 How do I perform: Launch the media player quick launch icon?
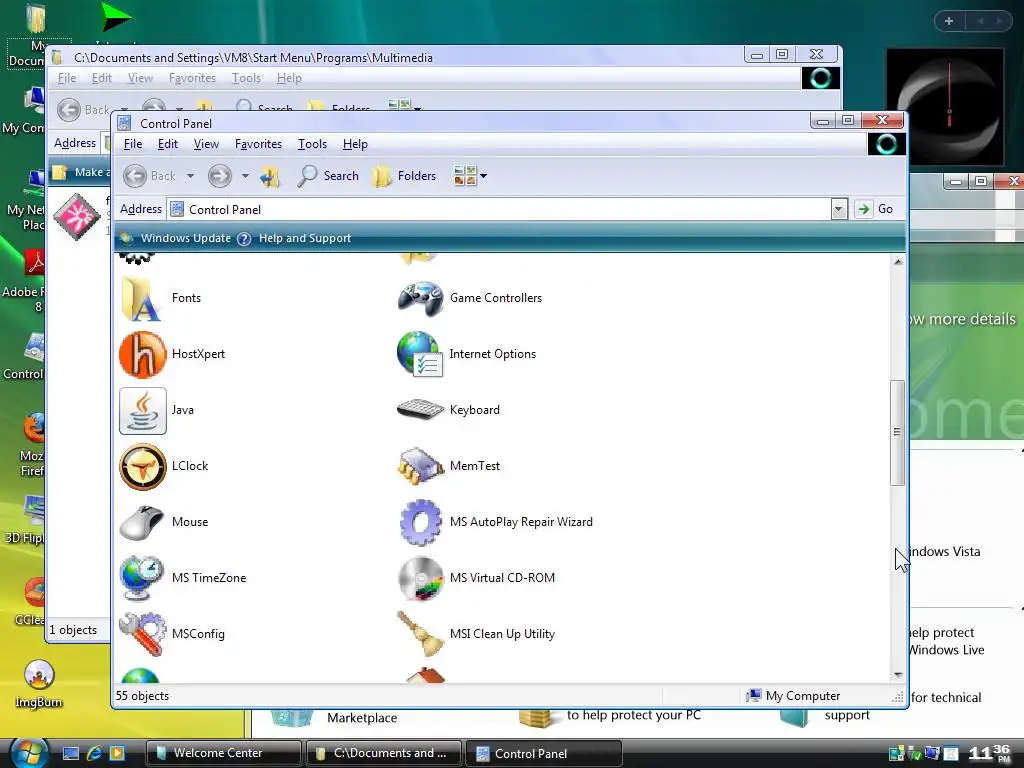(117, 754)
